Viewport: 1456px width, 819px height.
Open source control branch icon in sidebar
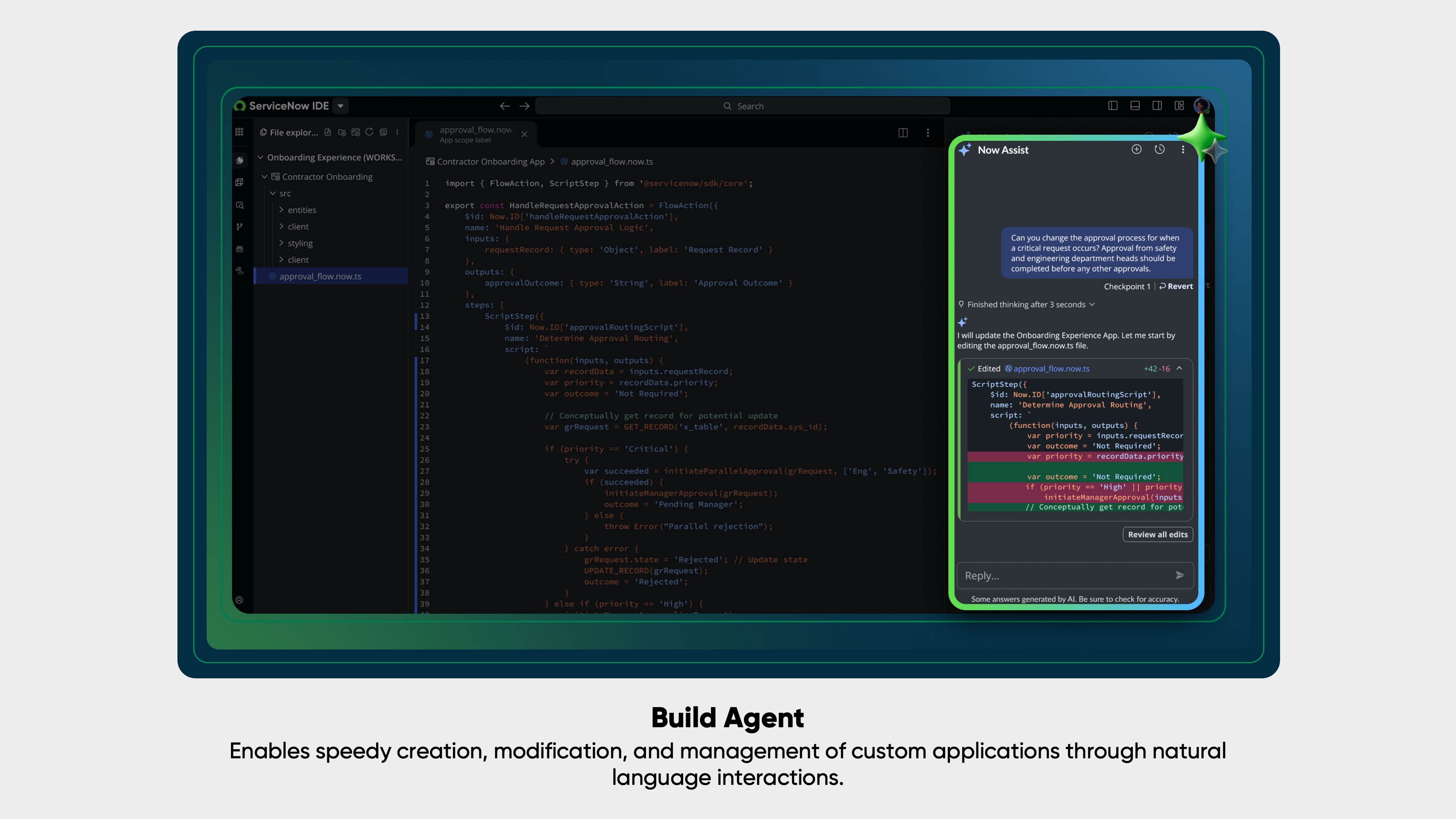240,227
